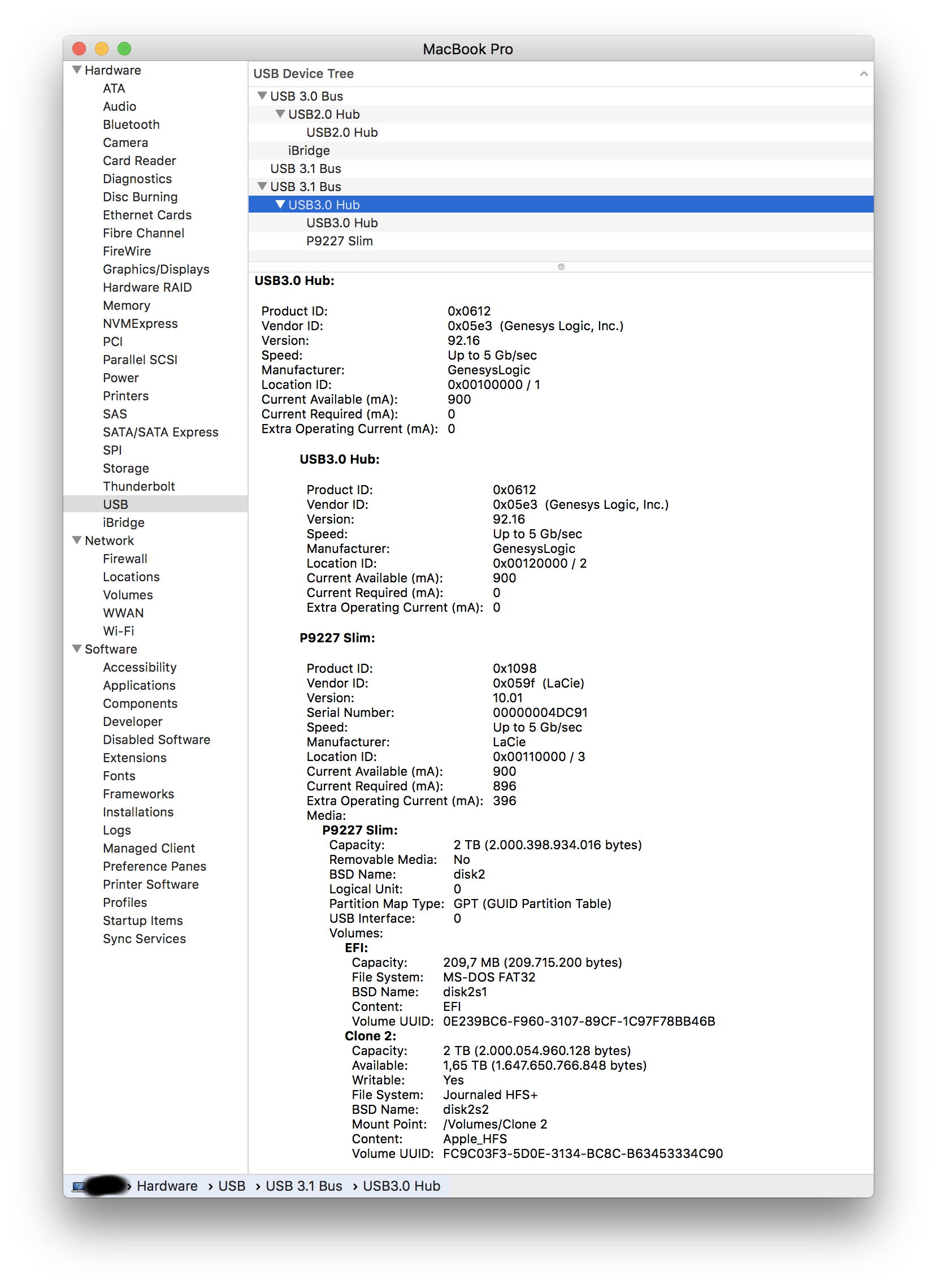Select FireWire in the sidebar

click(127, 251)
